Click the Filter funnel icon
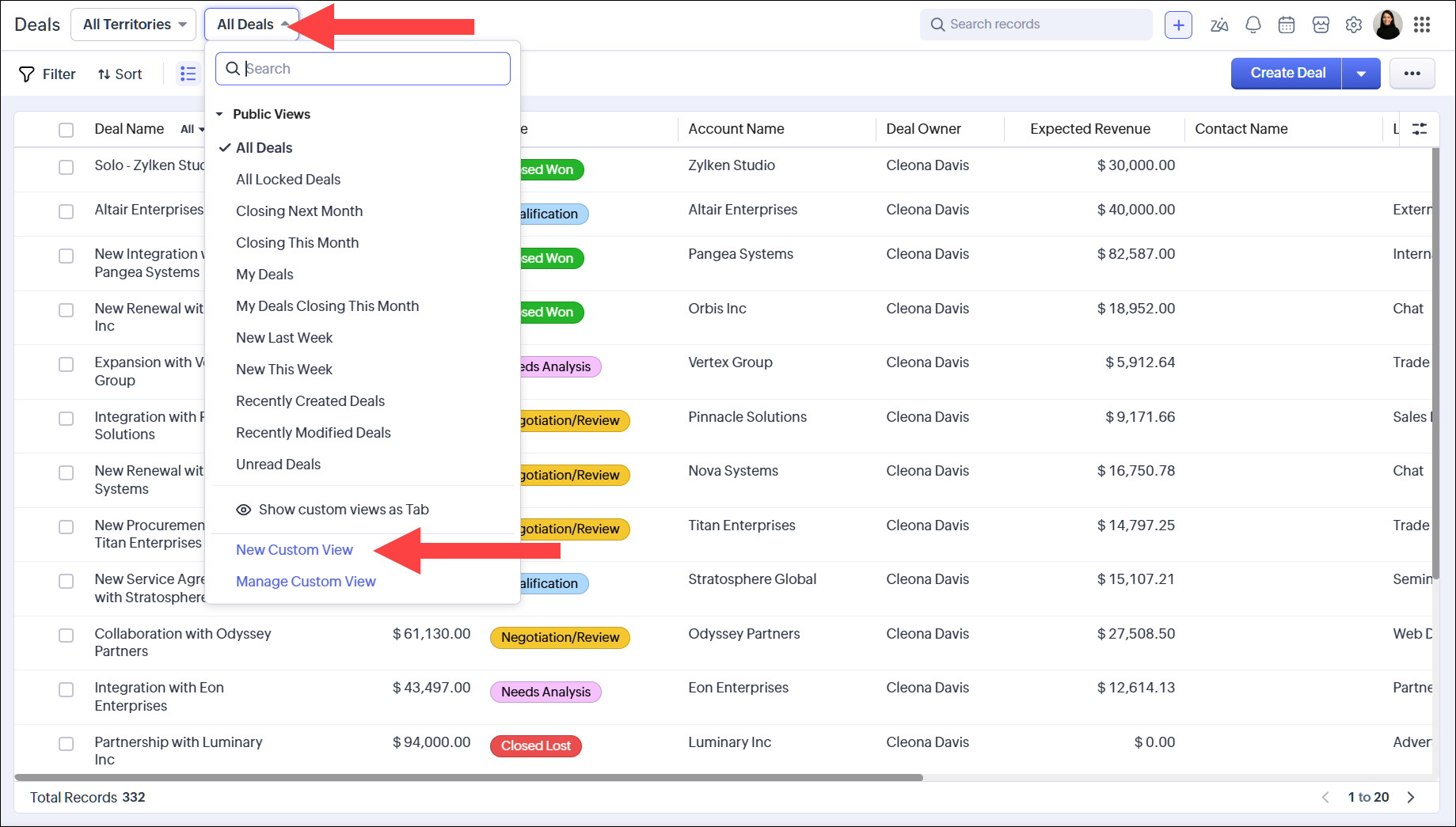The width and height of the screenshot is (1456, 827). (x=27, y=74)
